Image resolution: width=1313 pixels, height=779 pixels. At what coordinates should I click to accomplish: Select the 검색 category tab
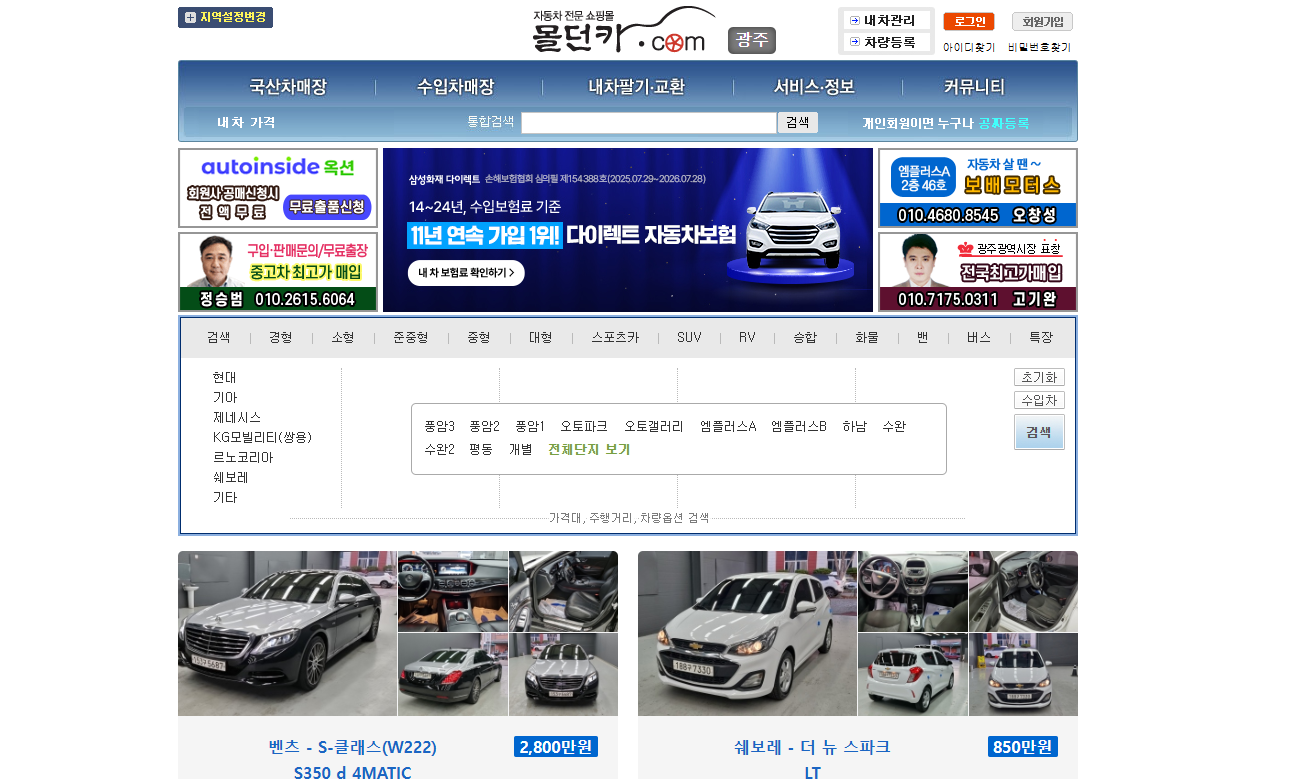[218, 338]
